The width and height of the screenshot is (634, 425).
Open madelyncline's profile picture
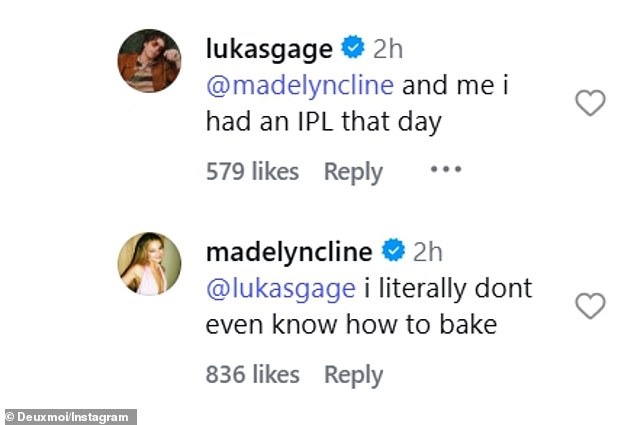(x=150, y=265)
